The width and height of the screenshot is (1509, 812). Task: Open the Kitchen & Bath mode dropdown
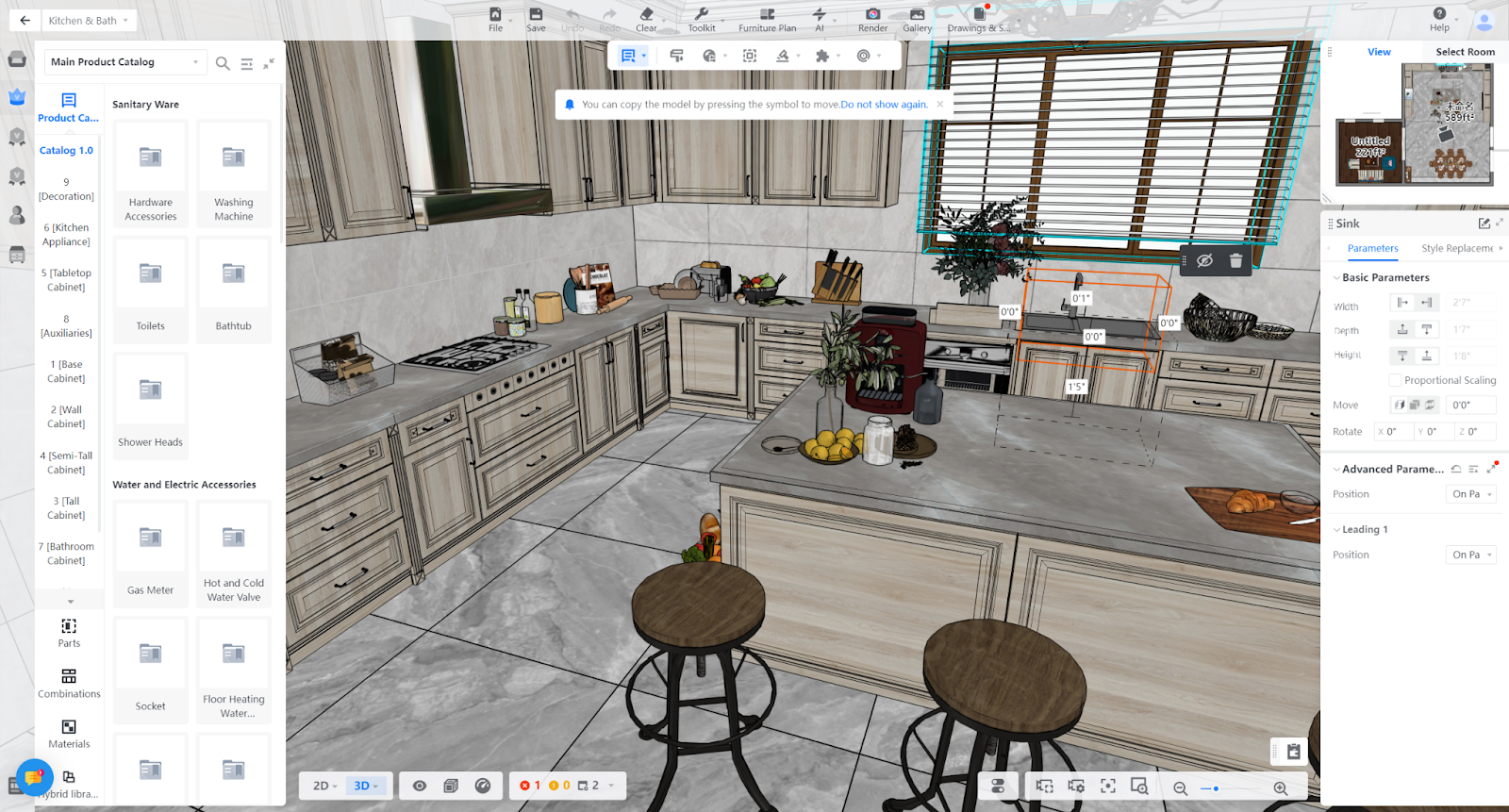(x=89, y=20)
